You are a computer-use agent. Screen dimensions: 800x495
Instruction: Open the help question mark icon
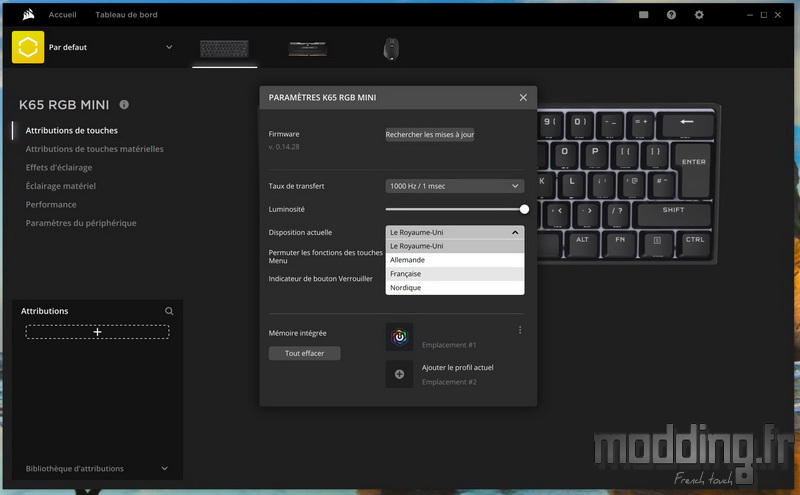671,15
